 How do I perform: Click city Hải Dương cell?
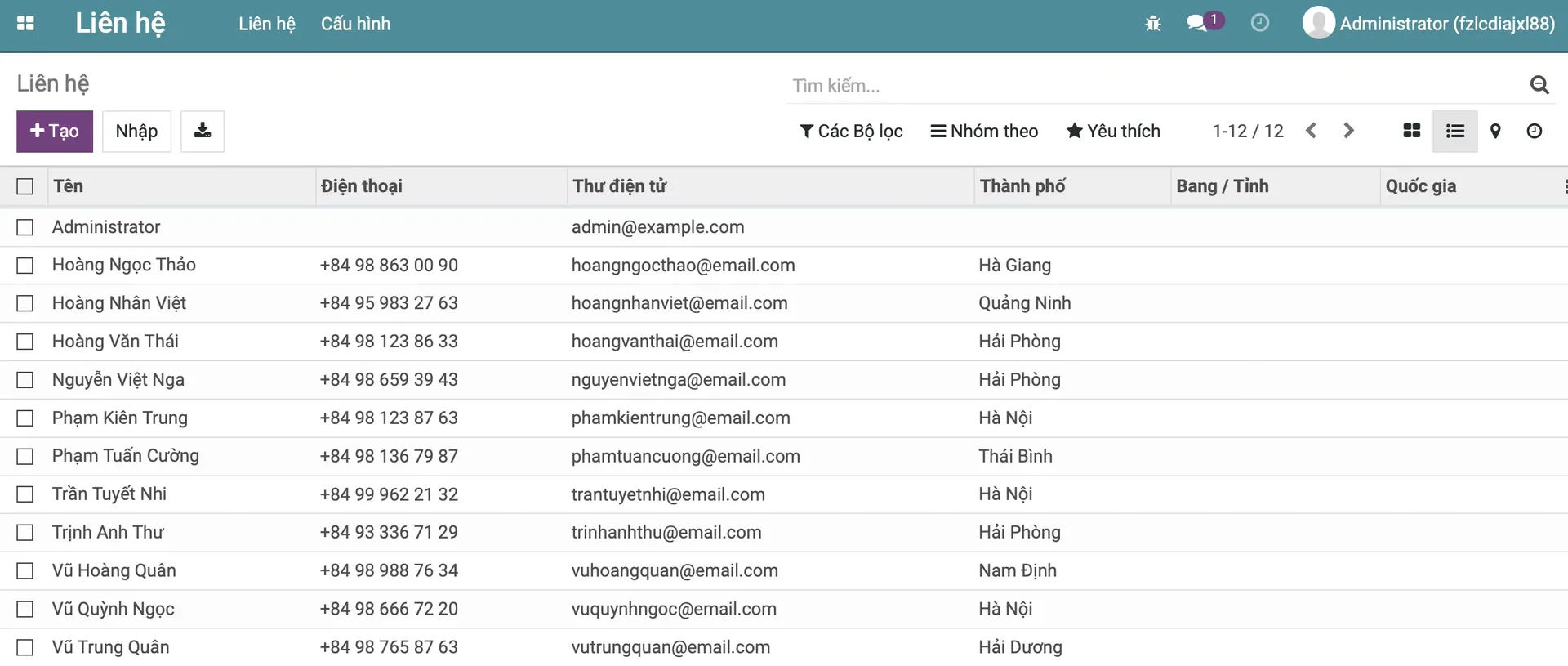coord(1021,647)
